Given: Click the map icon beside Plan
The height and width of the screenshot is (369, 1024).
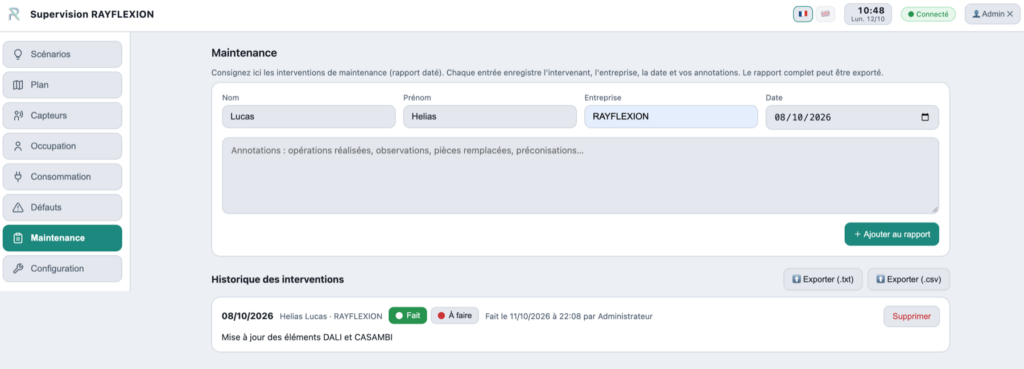Looking at the screenshot, I should click(x=18, y=85).
